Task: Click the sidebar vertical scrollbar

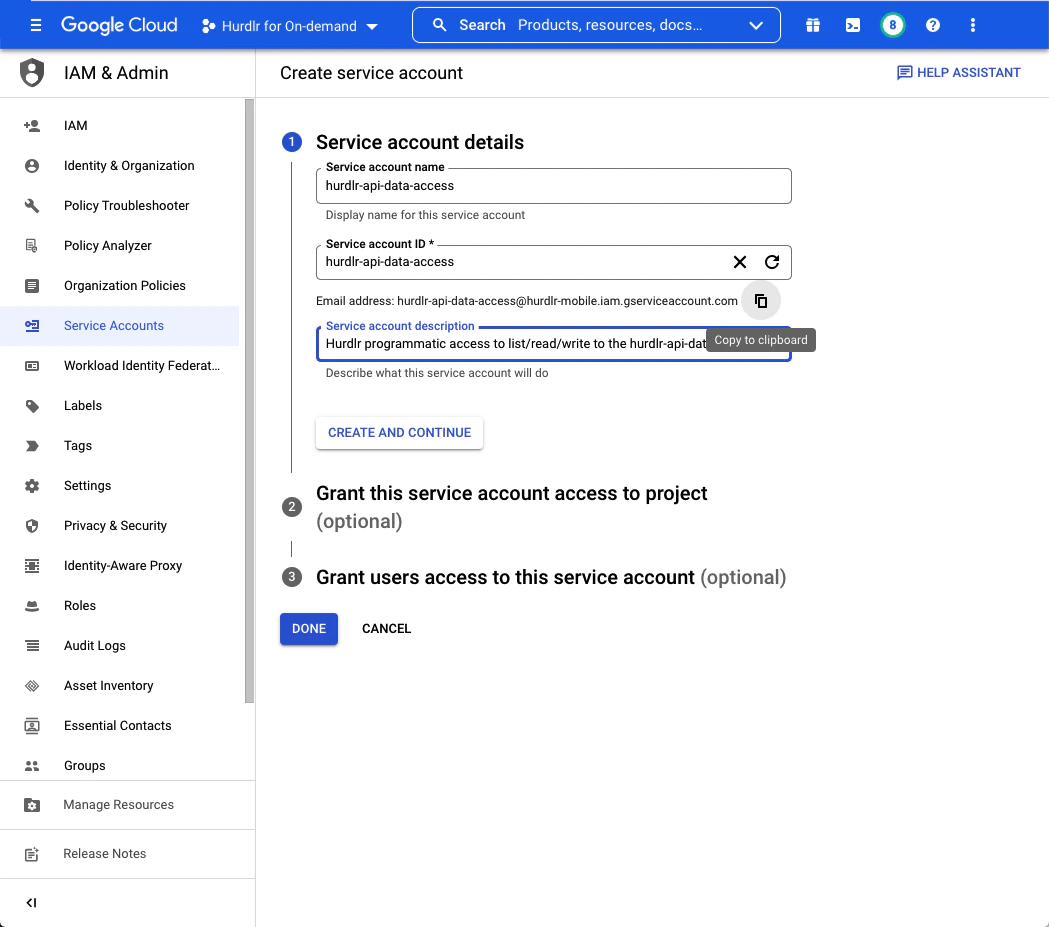Action: click(x=250, y=401)
